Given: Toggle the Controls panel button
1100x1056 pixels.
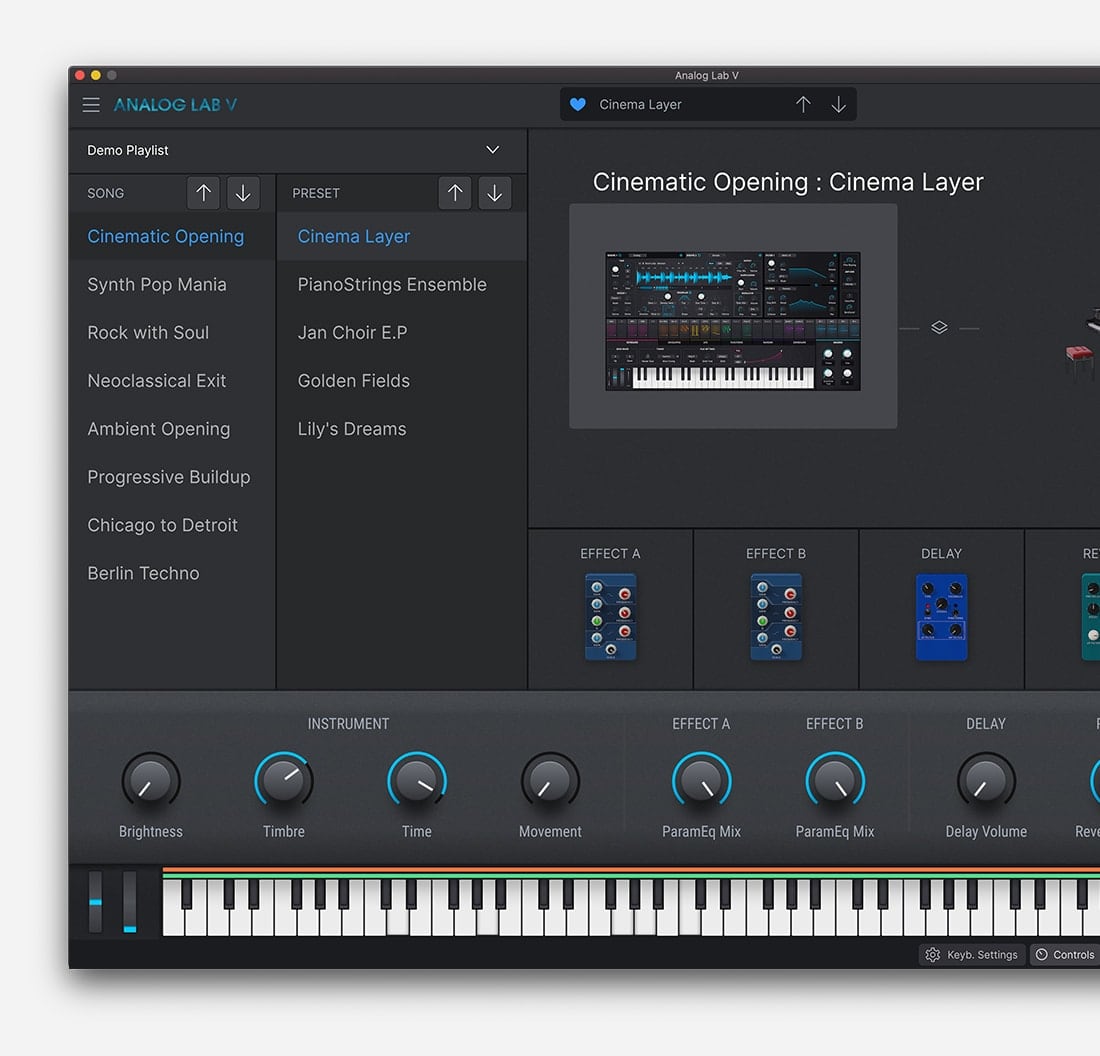Looking at the screenshot, I should tap(1065, 955).
